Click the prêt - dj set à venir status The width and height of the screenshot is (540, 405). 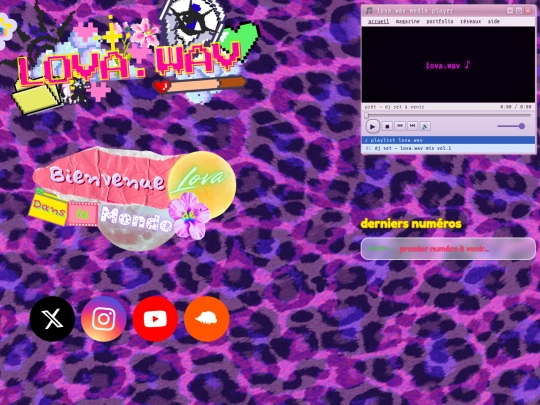[x=394, y=107]
